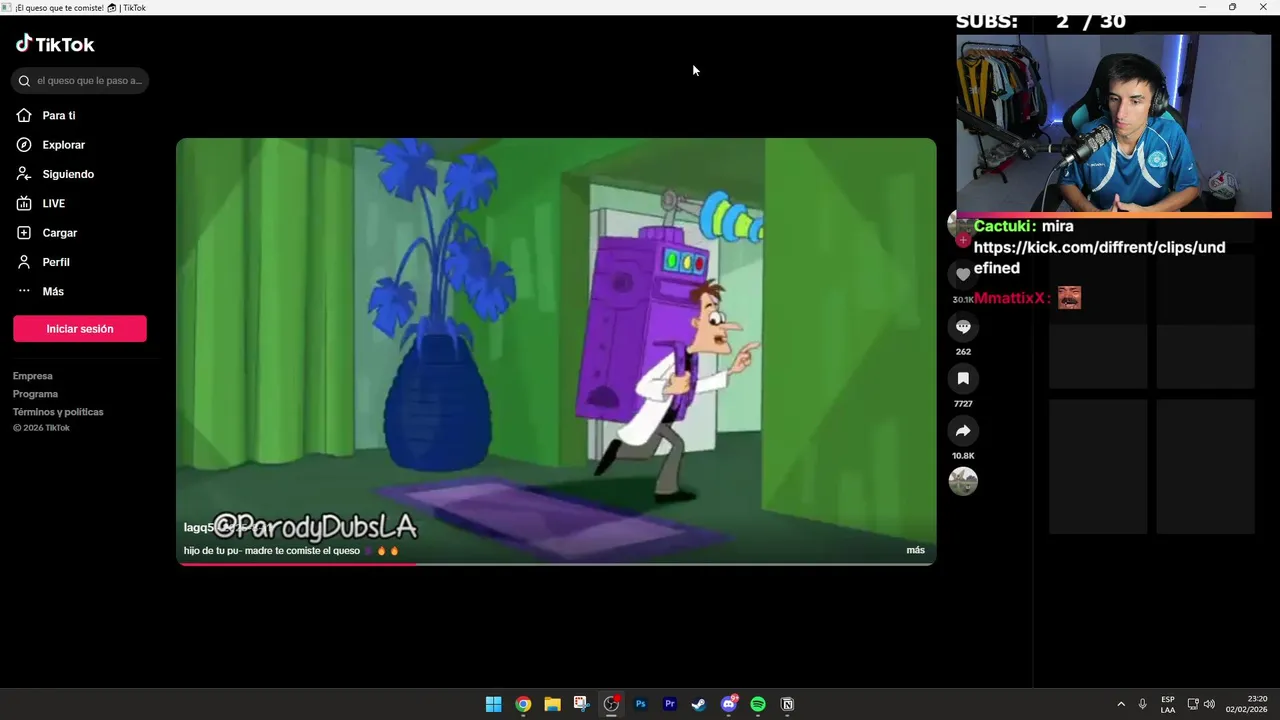Click the emote in MmattixX's message
This screenshot has width=1280, height=720.
[1069, 298]
